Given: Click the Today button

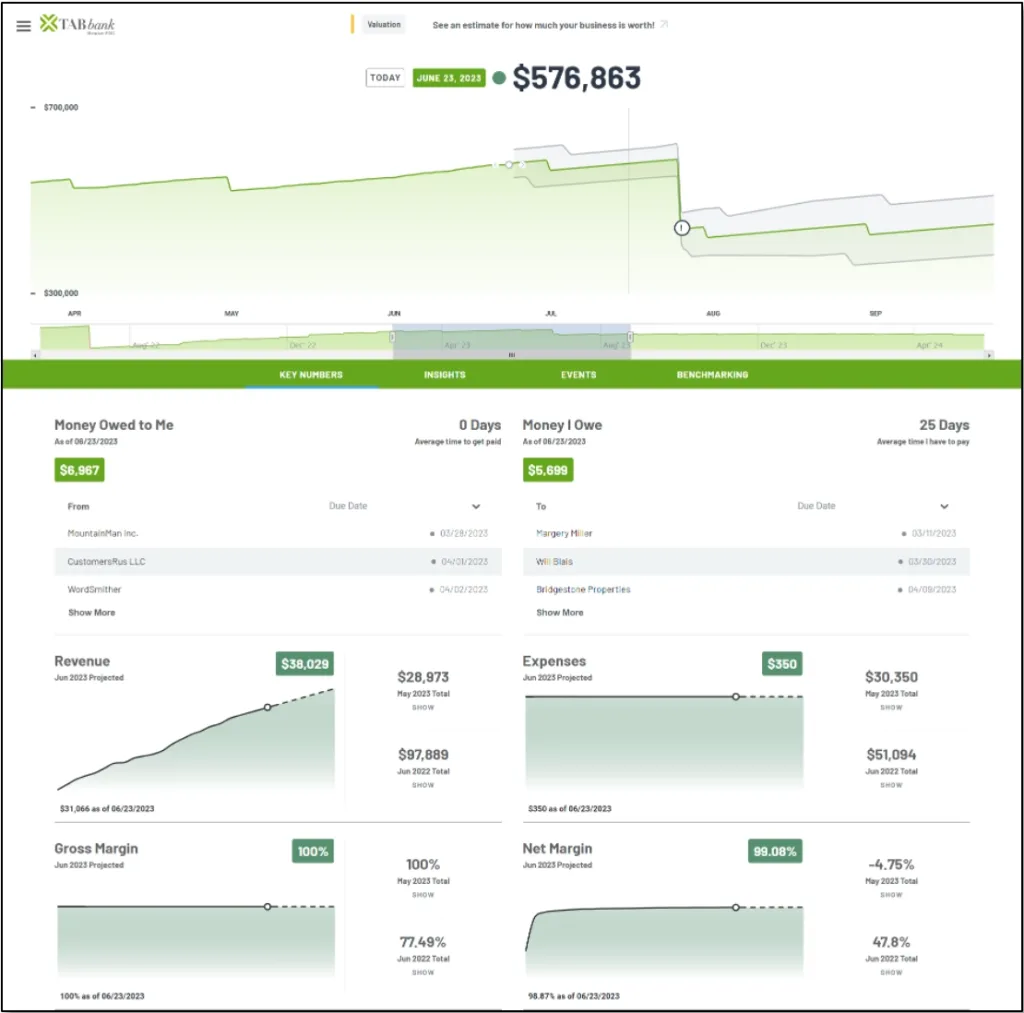Looking at the screenshot, I should [x=385, y=78].
